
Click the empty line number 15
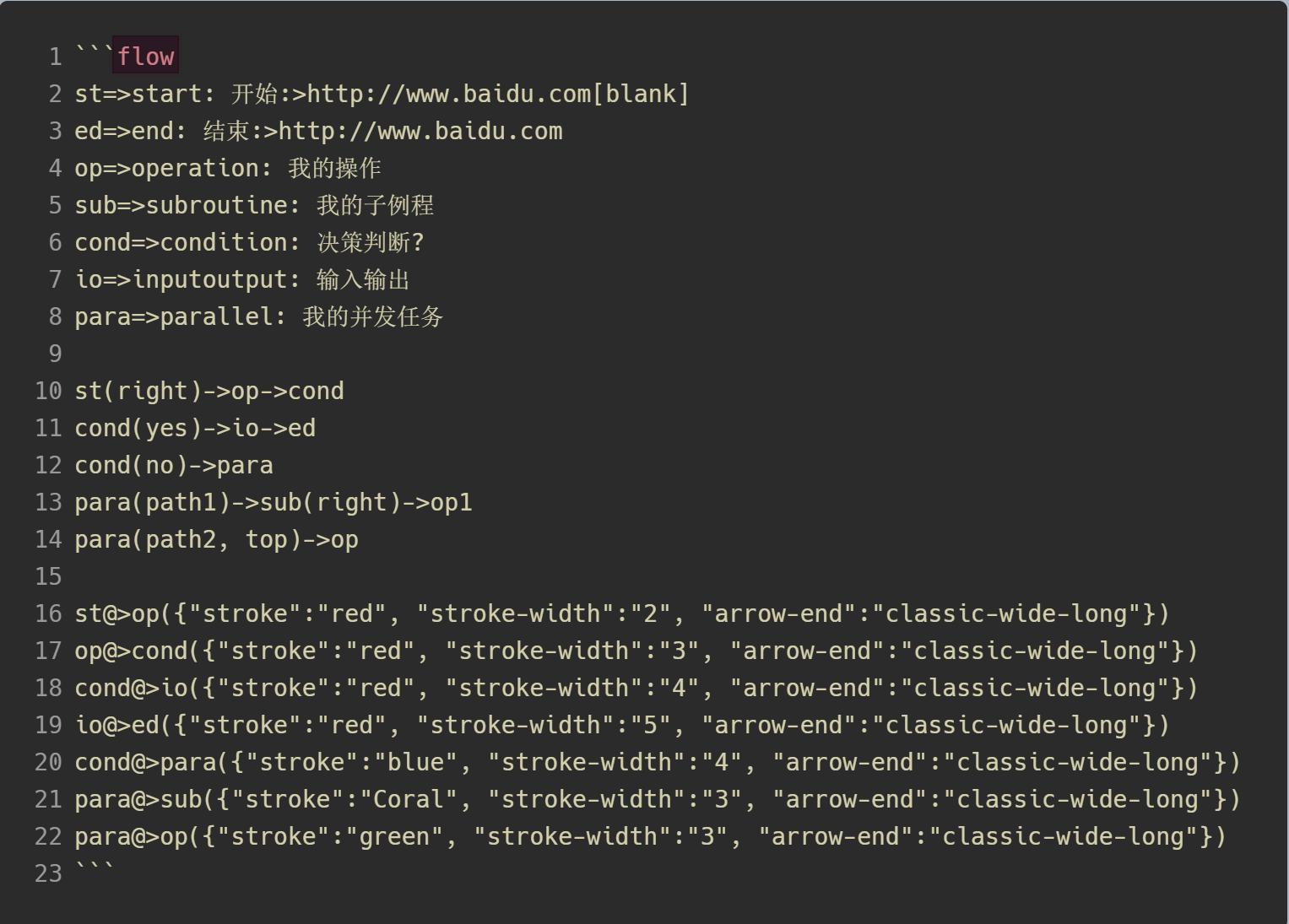[48, 576]
